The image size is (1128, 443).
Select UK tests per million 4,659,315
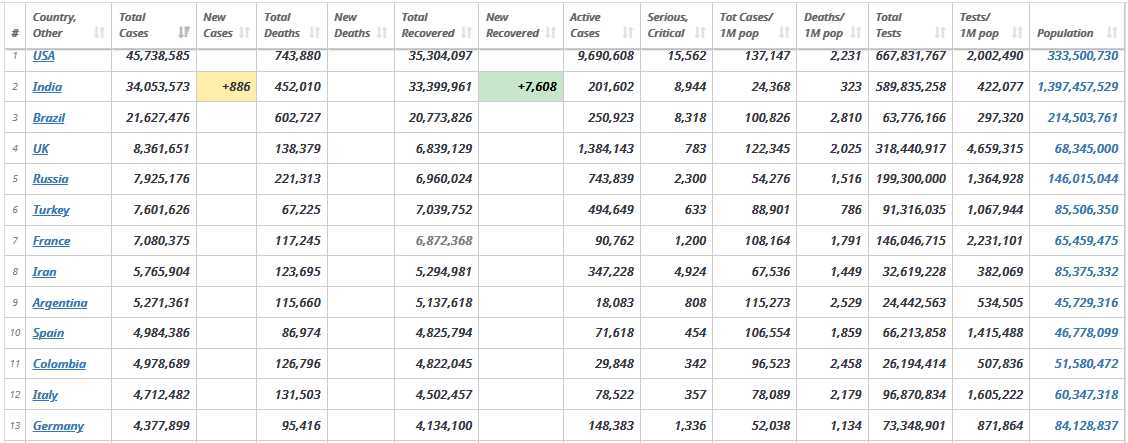(993, 149)
